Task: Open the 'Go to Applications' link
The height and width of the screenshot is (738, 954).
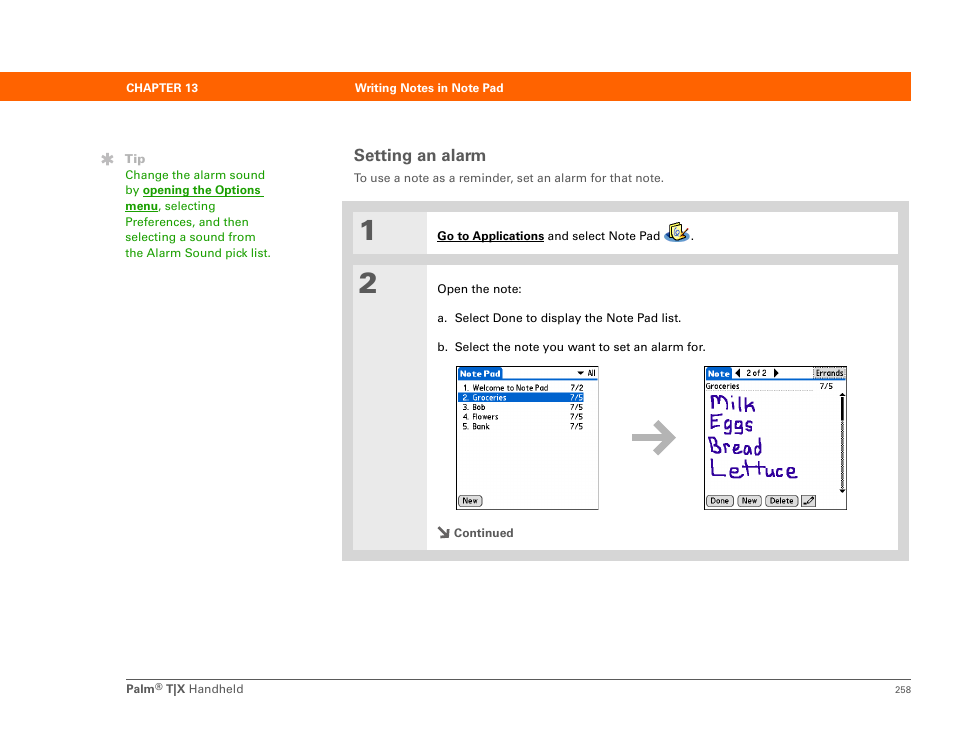Action: (x=490, y=236)
